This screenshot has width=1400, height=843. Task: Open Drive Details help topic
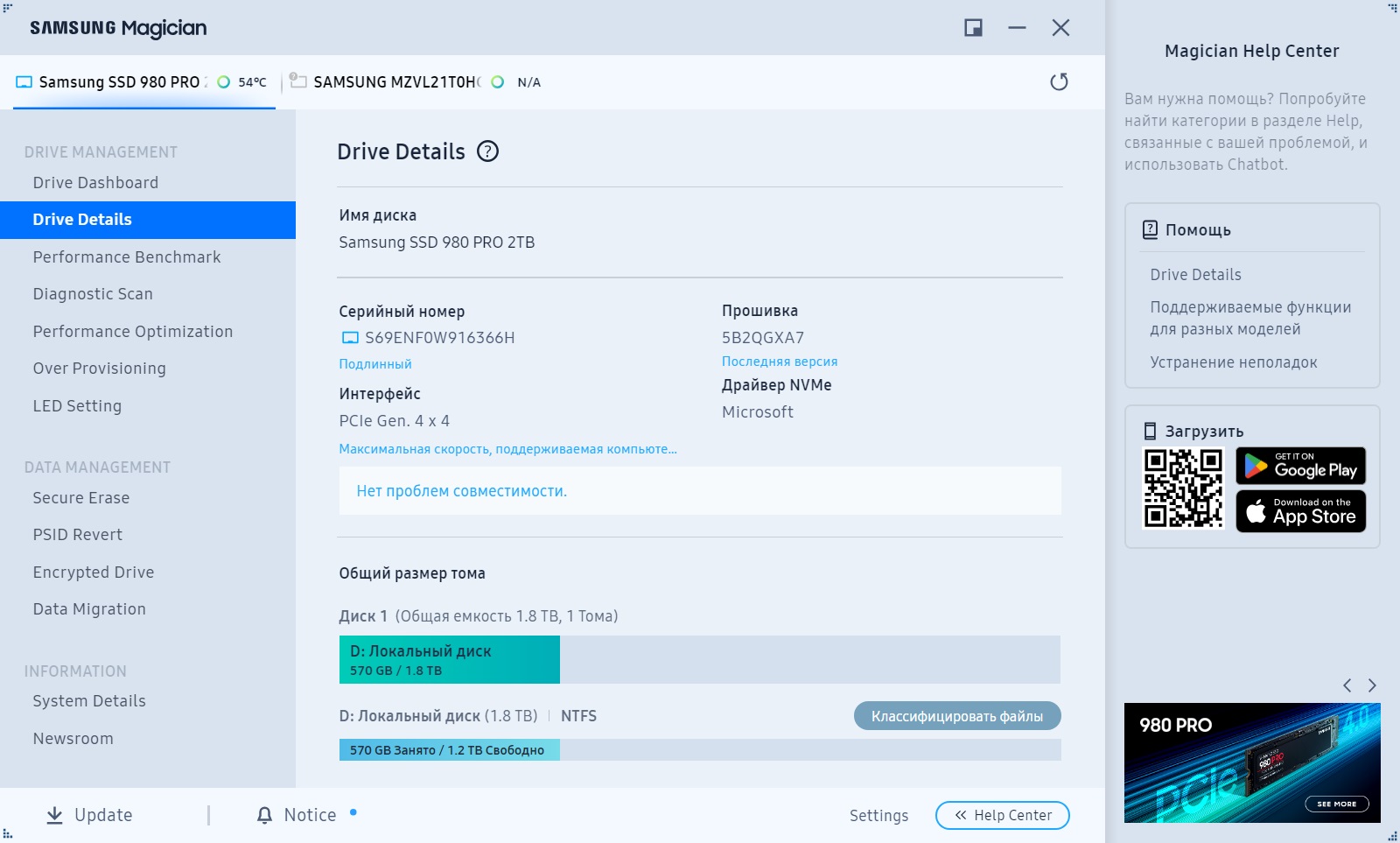(x=1195, y=275)
